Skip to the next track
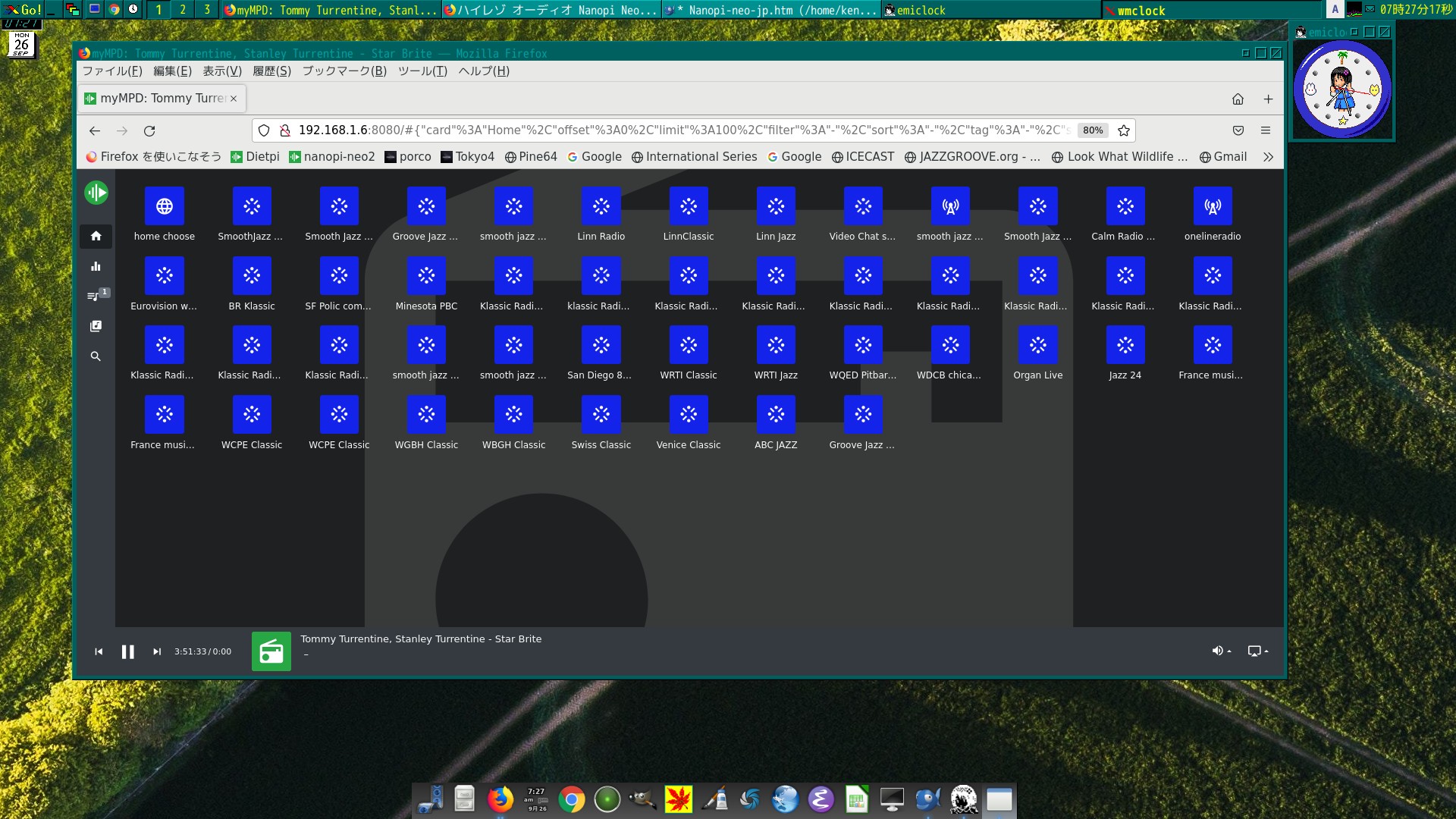 157,651
